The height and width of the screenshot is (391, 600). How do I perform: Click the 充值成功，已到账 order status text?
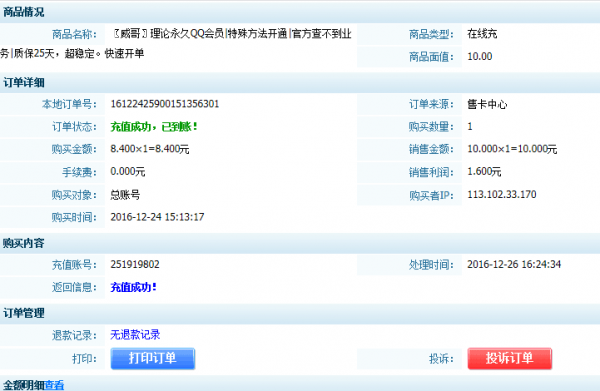pyautogui.click(x=154, y=127)
